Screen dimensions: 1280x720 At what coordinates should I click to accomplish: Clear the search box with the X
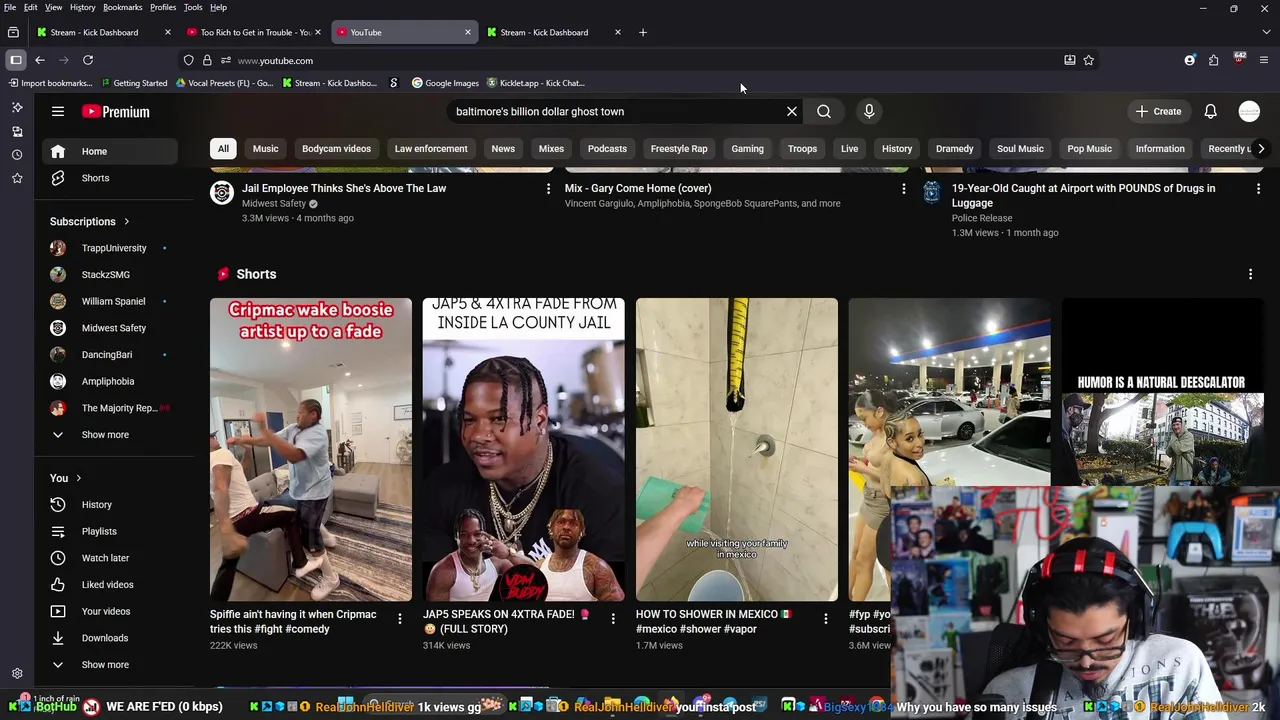[792, 111]
